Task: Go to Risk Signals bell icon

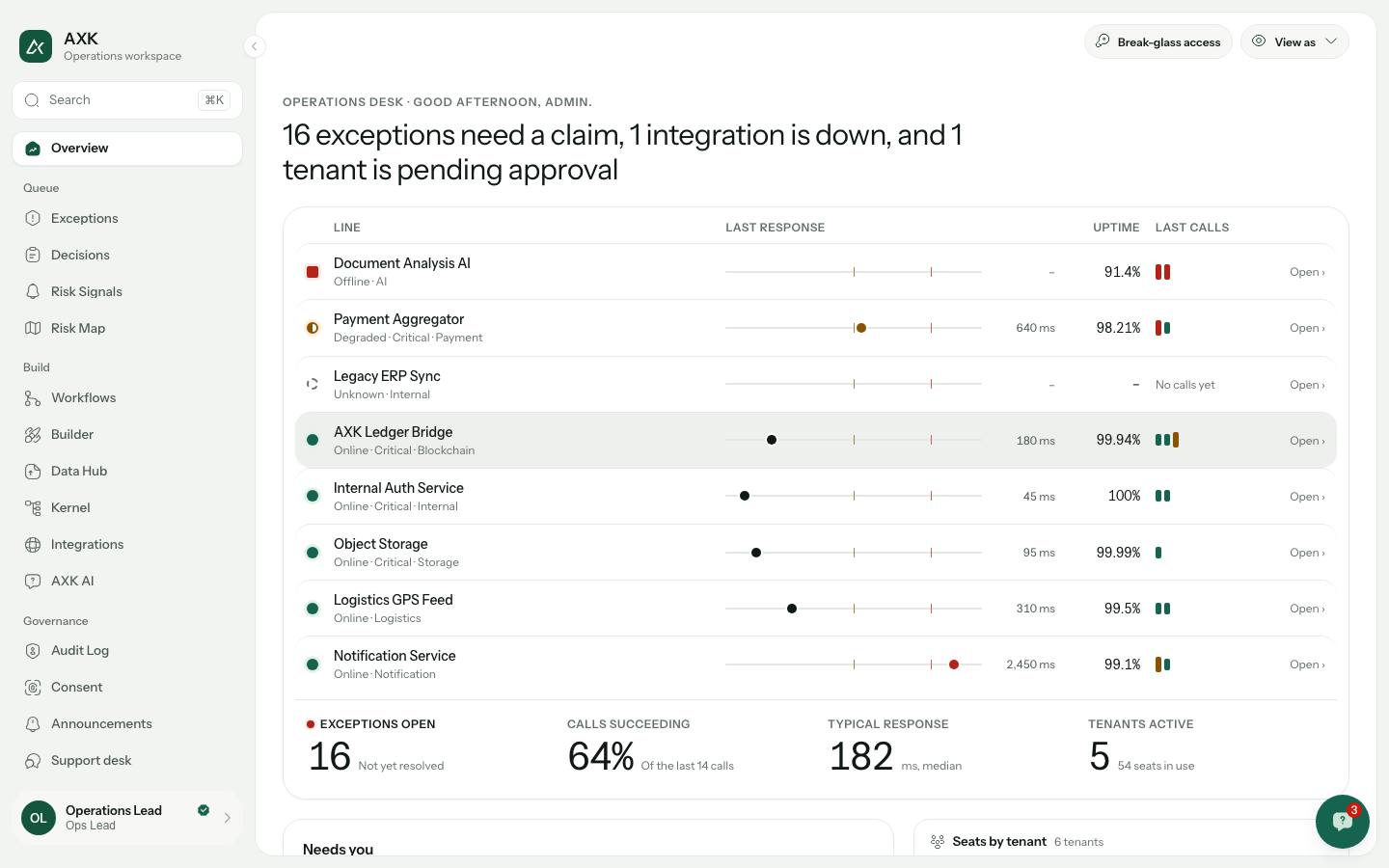Action: tap(33, 292)
